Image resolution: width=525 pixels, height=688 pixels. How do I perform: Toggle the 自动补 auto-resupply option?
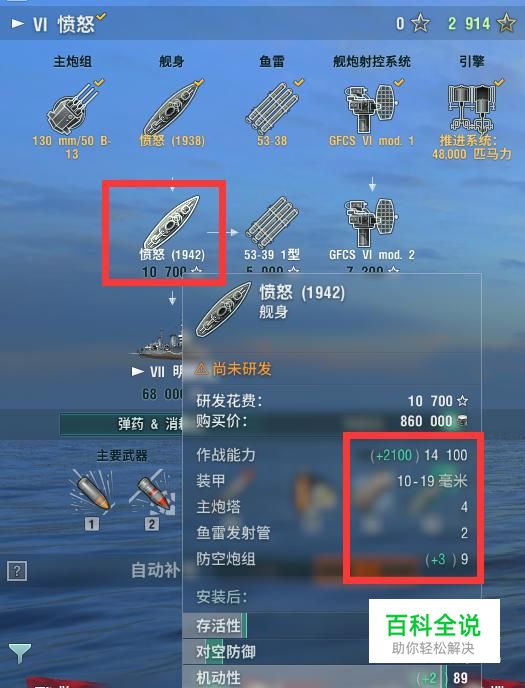point(155,570)
